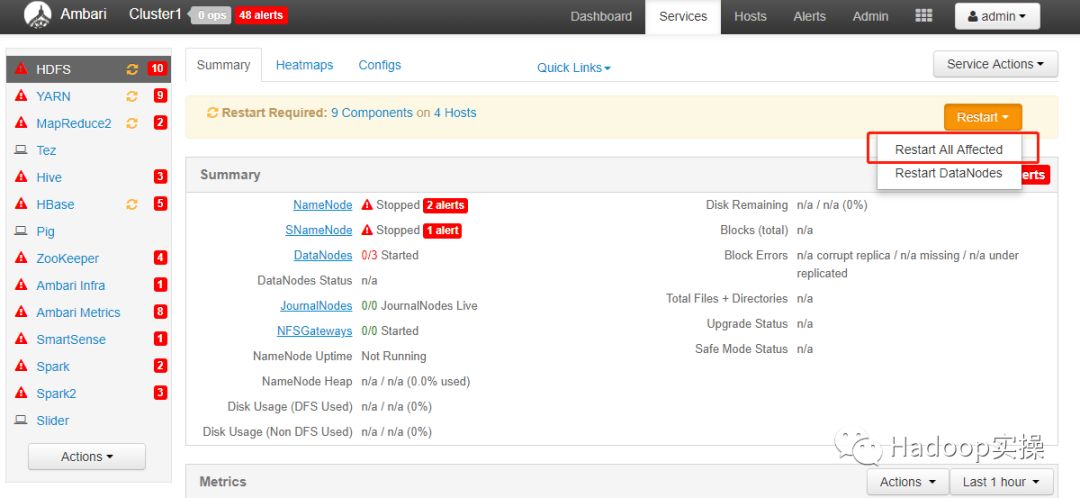Click the Slider client laptop icon
The image size is (1080, 498).
tap(21, 420)
